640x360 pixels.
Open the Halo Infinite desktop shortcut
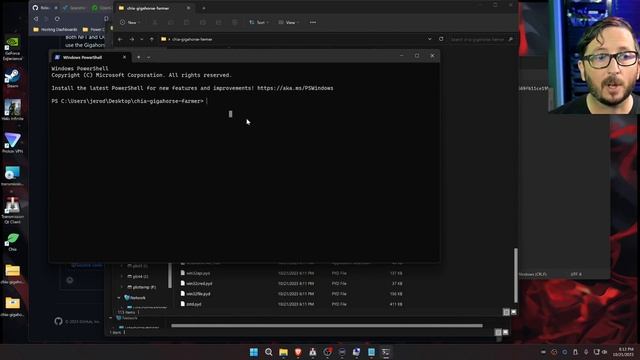coord(12,110)
